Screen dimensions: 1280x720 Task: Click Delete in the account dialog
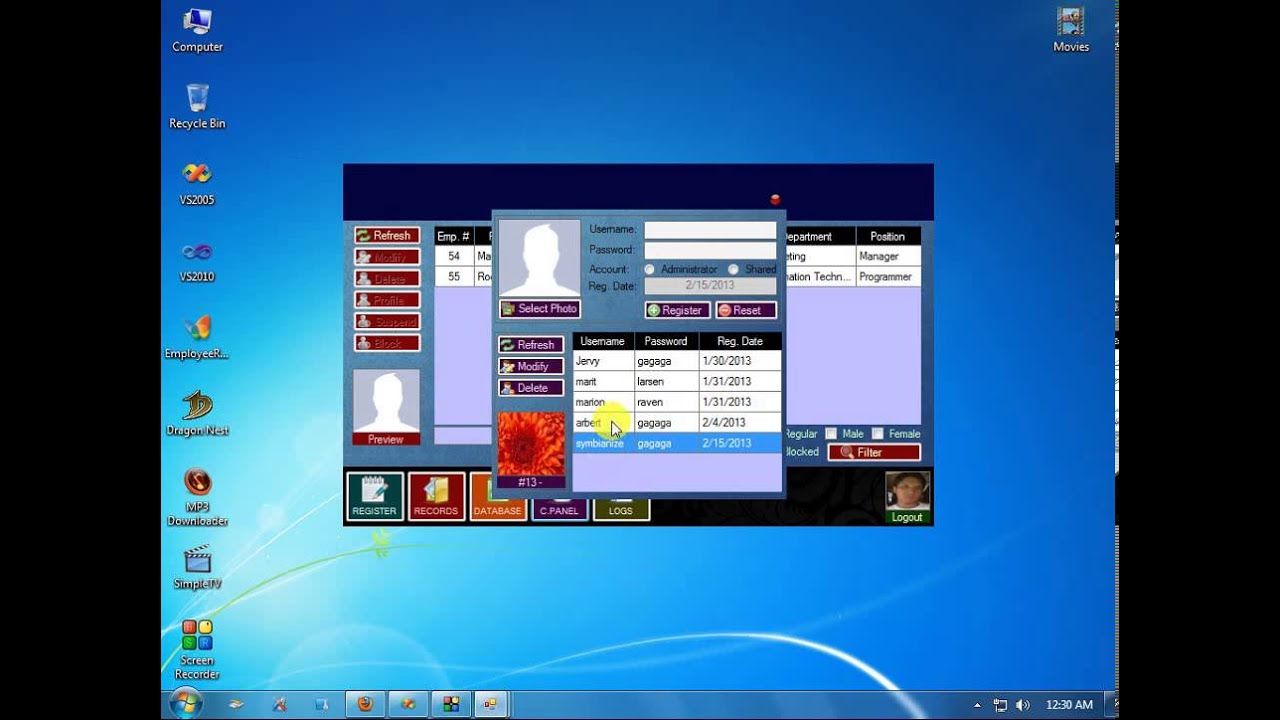coord(531,388)
